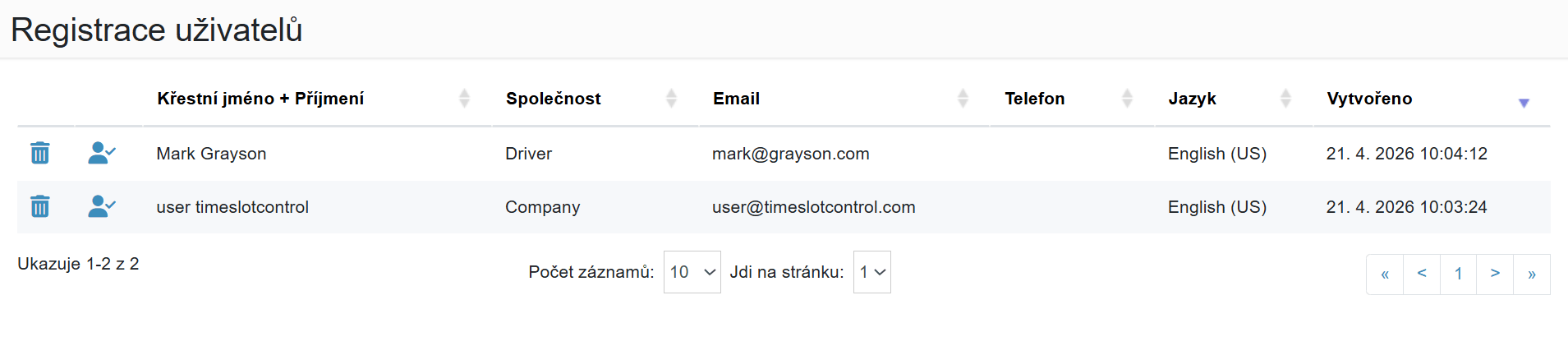Sort by Telefon column arrows
Screen dimensions: 1568x346
coord(1127,99)
